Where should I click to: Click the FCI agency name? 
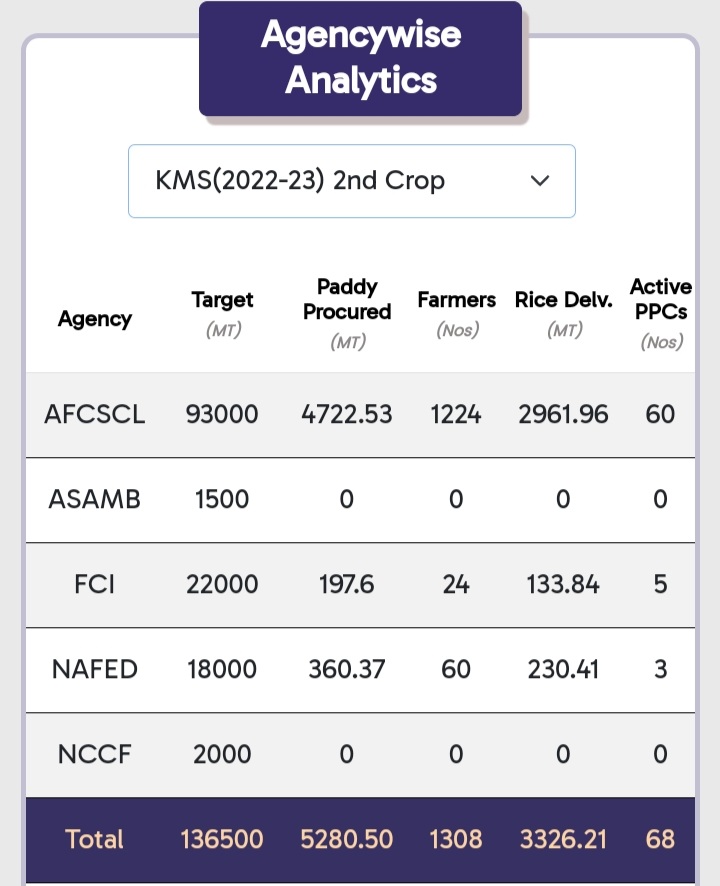click(x=95, y=584)
